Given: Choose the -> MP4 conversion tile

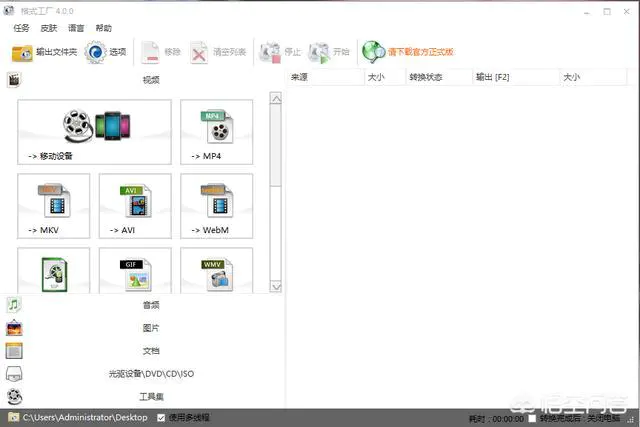Looking at the screenshot, I should pos(217,132).
